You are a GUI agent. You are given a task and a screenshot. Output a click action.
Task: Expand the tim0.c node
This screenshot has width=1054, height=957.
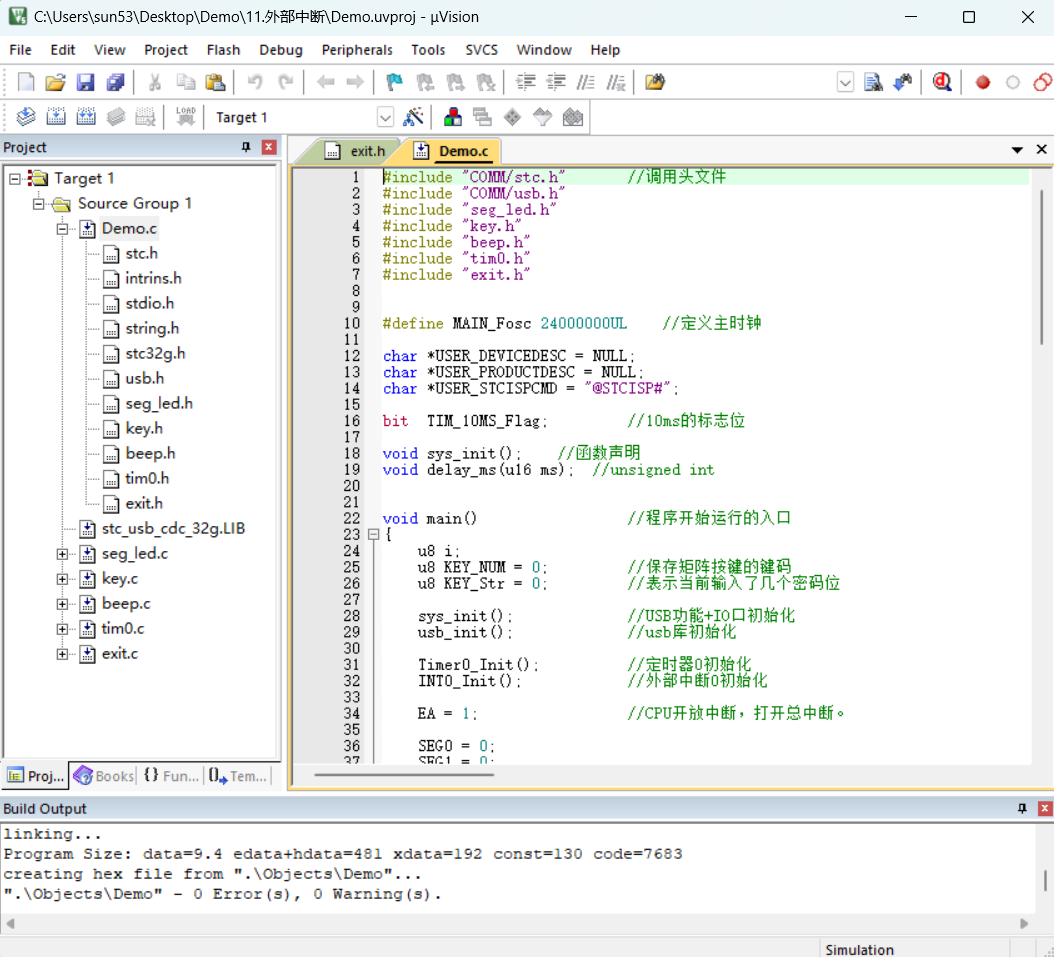tap(62, 629)
